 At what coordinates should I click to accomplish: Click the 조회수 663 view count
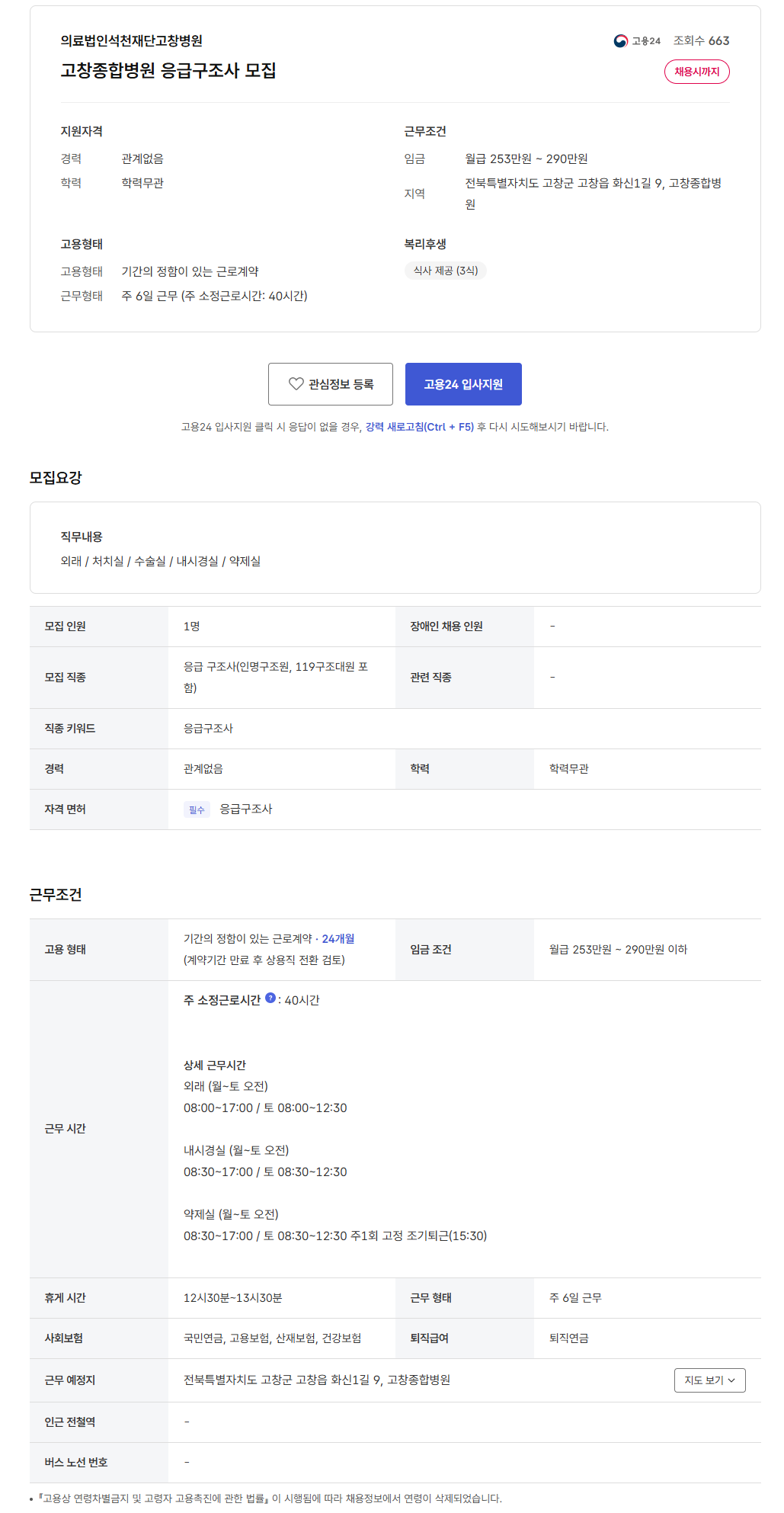[701, 41]
